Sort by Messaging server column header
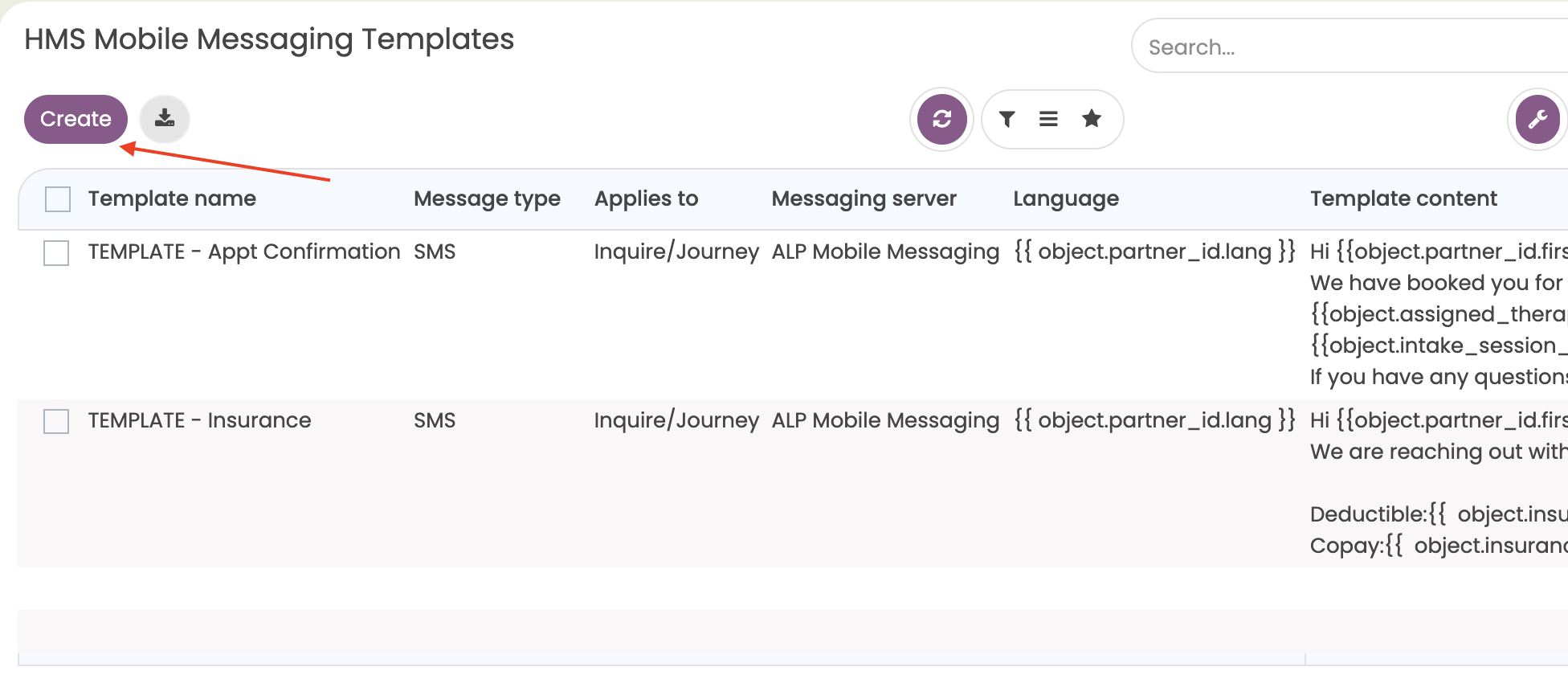The image size is (1568, 675). pos(864,198)
